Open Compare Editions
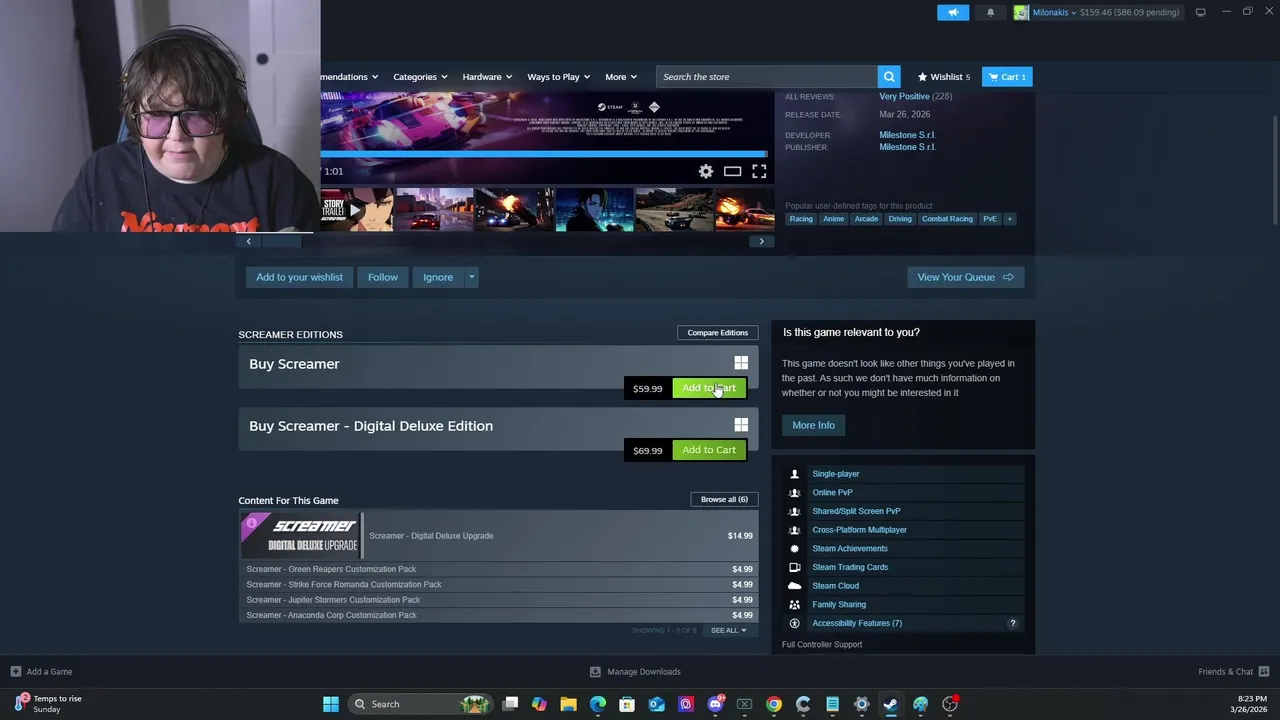Screen dimensions: 1280x720 coord(717,332)
